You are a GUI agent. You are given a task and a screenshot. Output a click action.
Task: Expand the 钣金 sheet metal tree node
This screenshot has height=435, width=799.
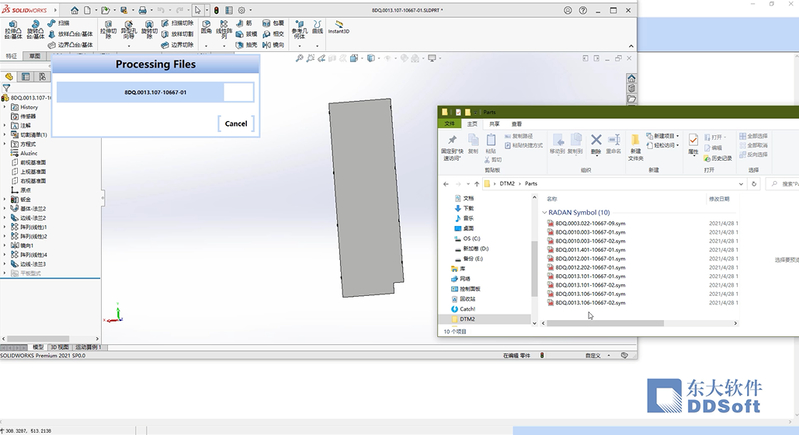click(x=5, y=199)
